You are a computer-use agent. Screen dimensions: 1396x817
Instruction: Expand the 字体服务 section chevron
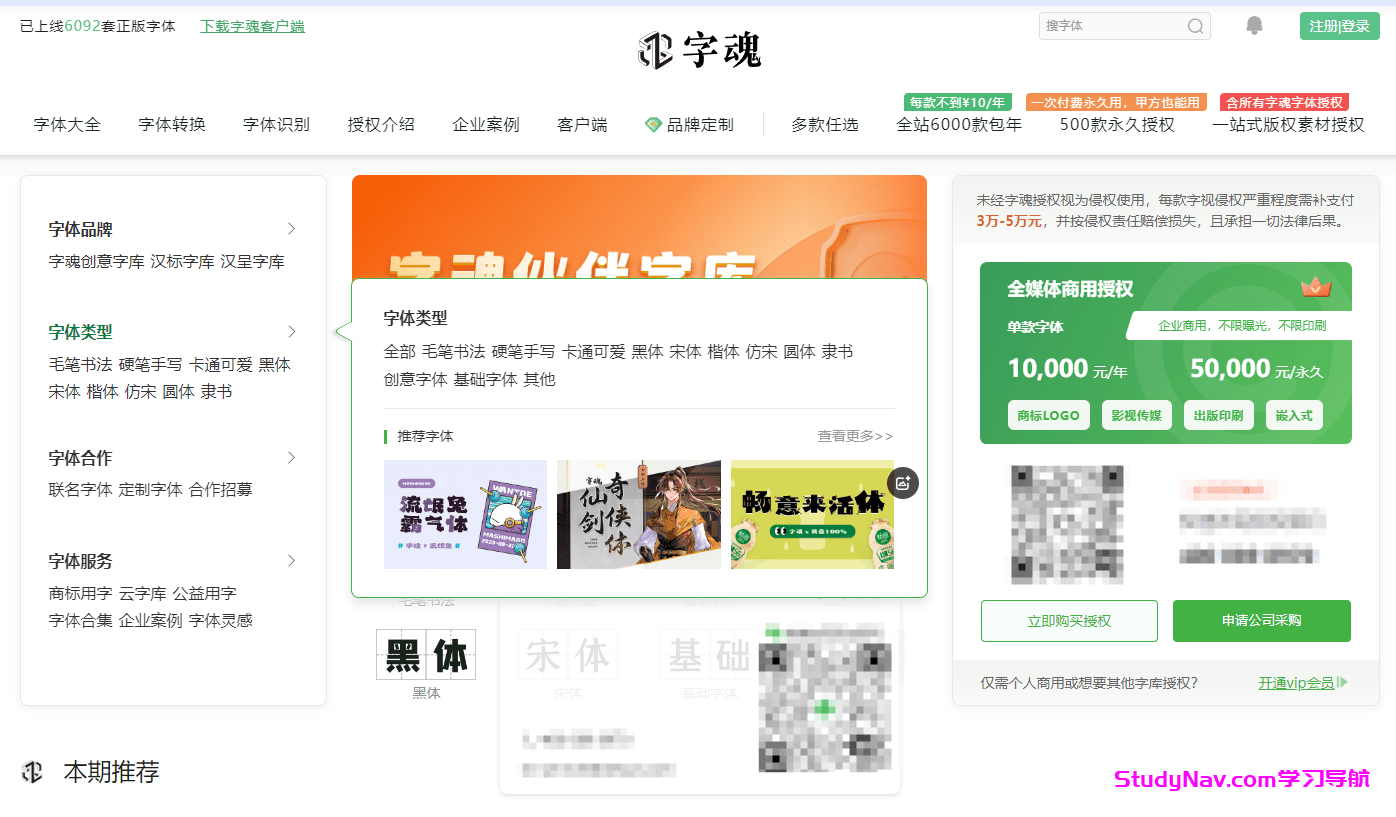pos(291,561)
